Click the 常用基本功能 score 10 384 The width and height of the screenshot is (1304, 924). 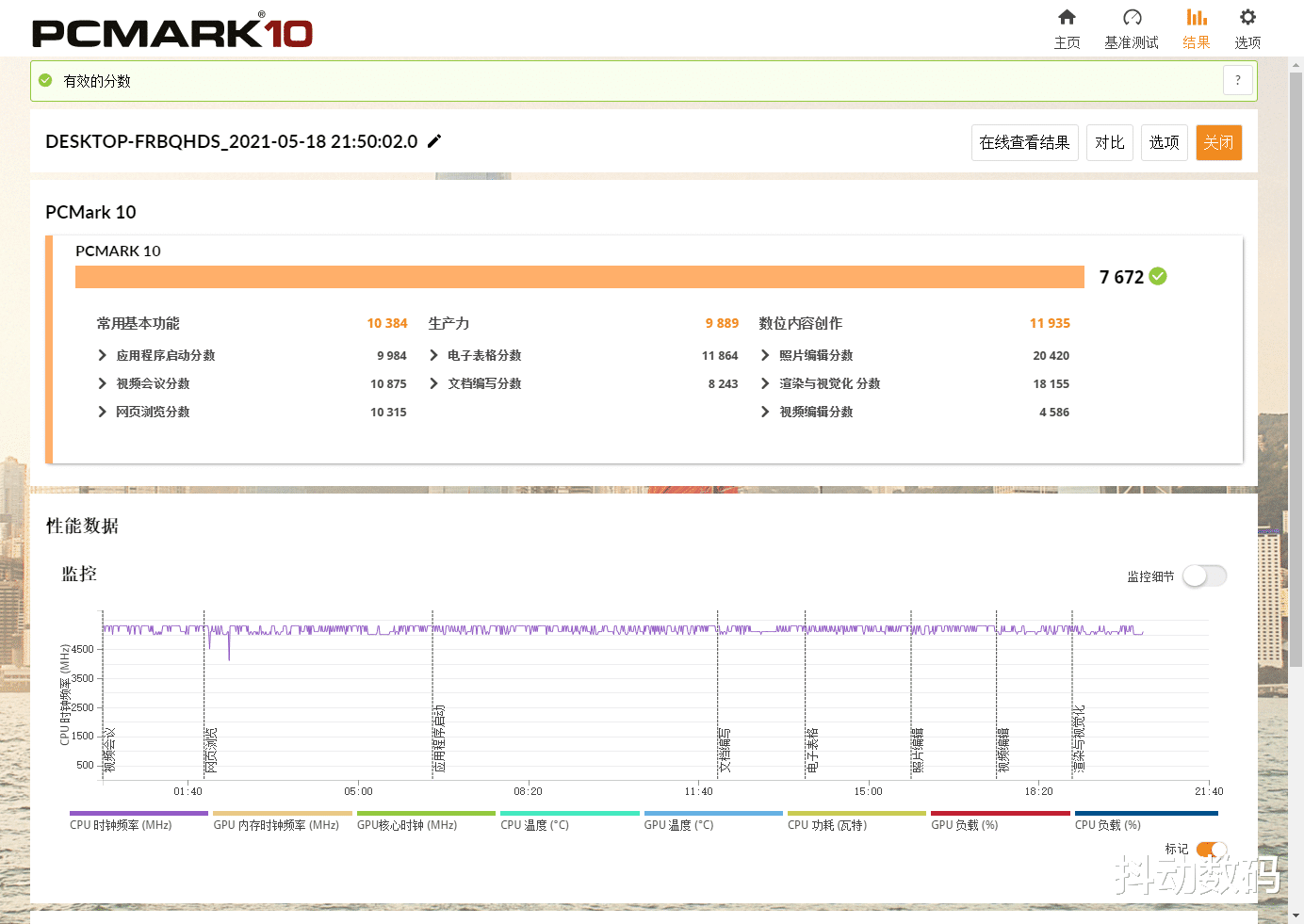pyautogui.click(x=387, y=323)
